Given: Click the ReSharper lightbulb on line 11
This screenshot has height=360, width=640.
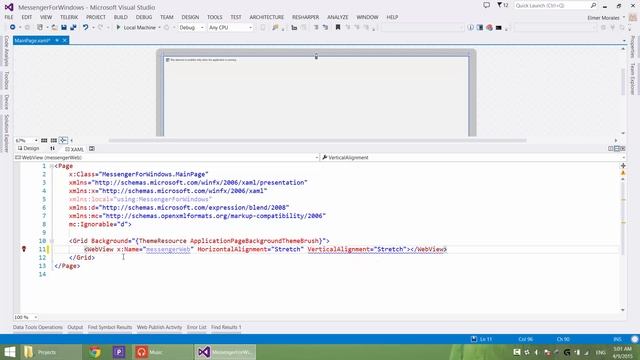Looking at the screenshot, I should tap(24, 249).
